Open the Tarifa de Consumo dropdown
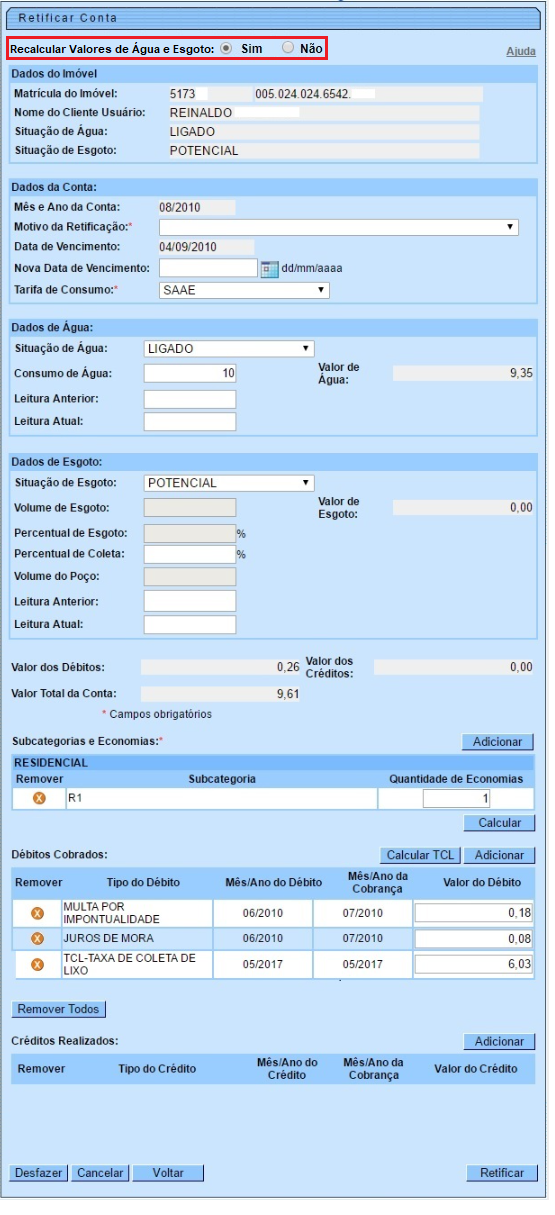 coord(244,290)
